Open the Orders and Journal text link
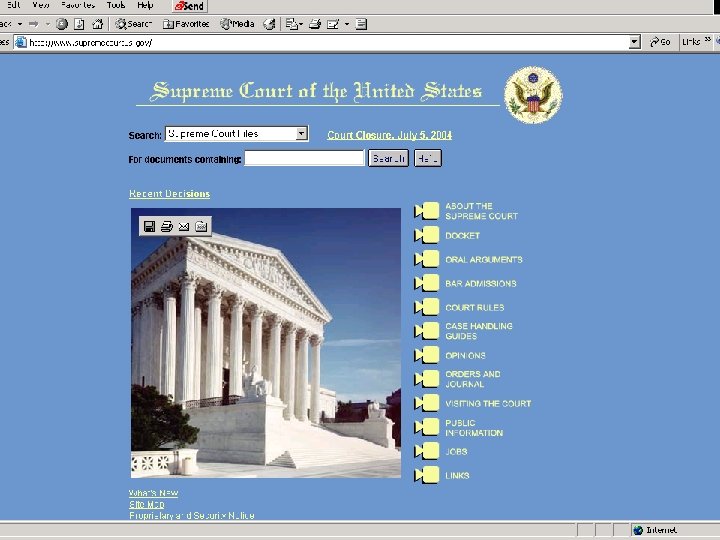The width and height of the screenshot is (720, 540). (x=473, y=379)
